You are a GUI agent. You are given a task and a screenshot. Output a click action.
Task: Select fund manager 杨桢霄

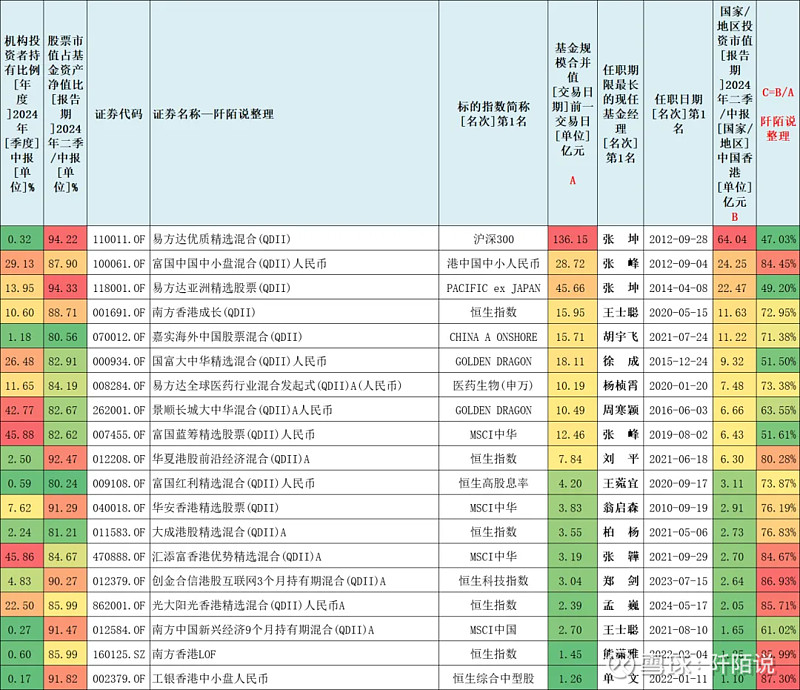tap(620, 386)
